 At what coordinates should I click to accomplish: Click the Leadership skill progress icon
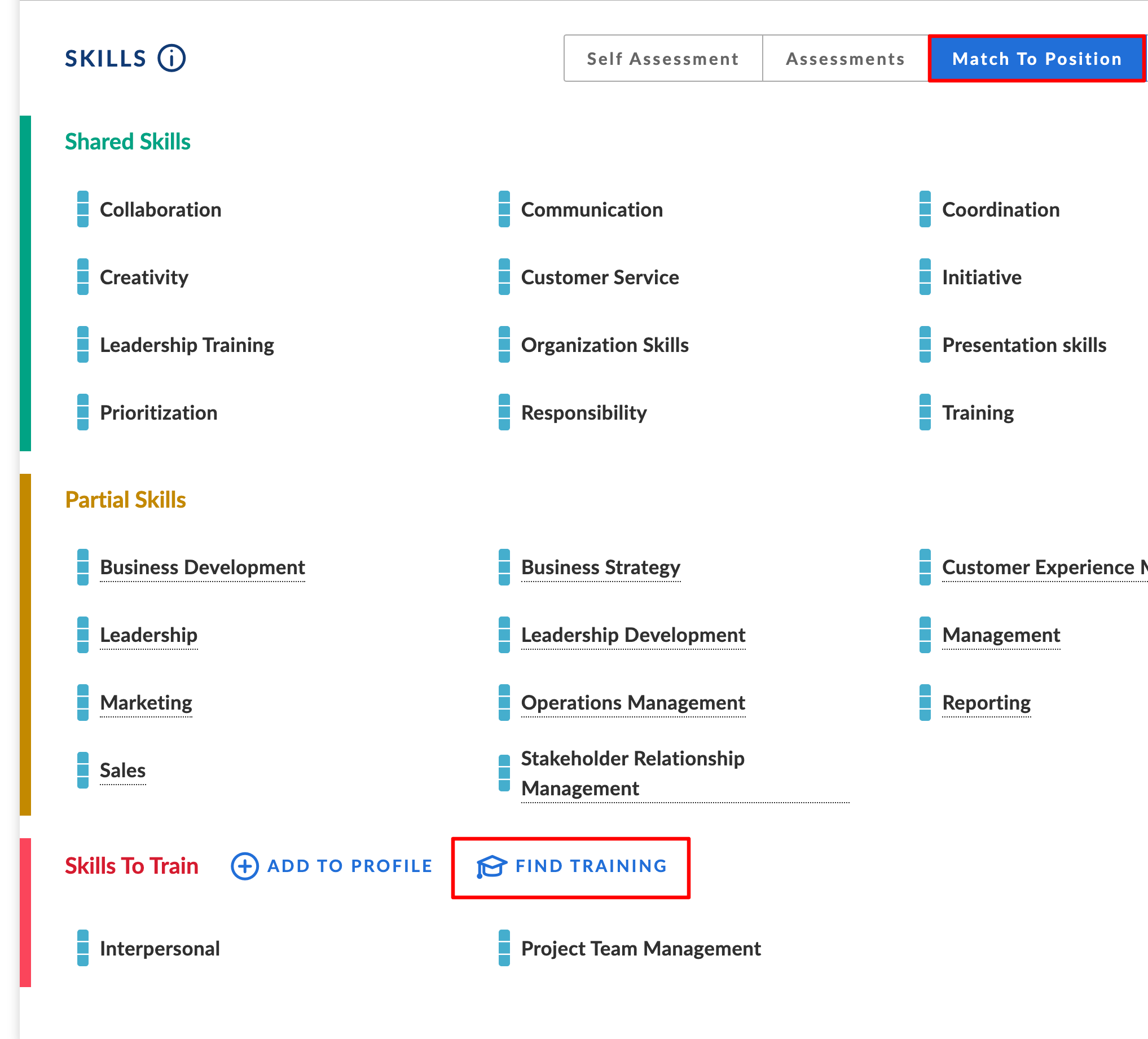click(82, 634)
